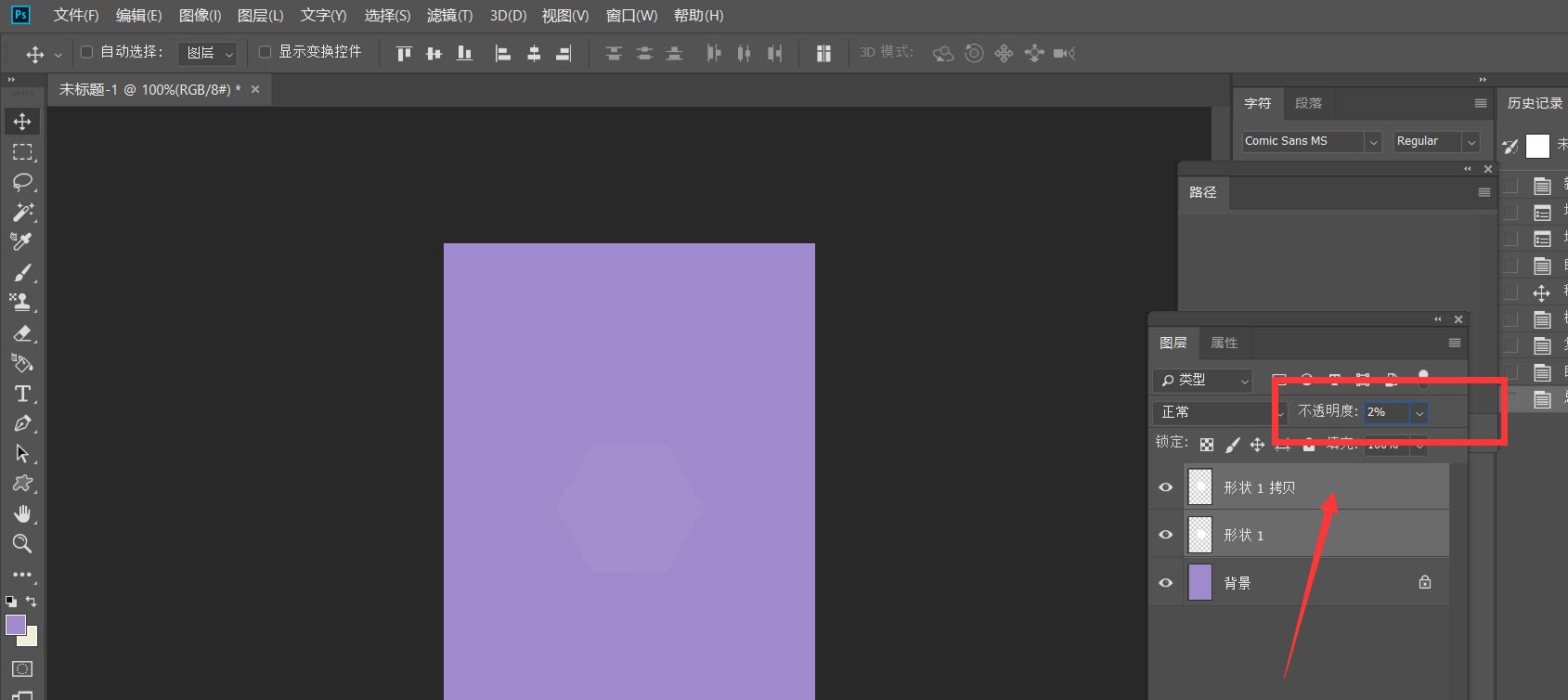Select the Path Selection arrow tool
This screenshot has height=700, width=1568.
[22, 453]
